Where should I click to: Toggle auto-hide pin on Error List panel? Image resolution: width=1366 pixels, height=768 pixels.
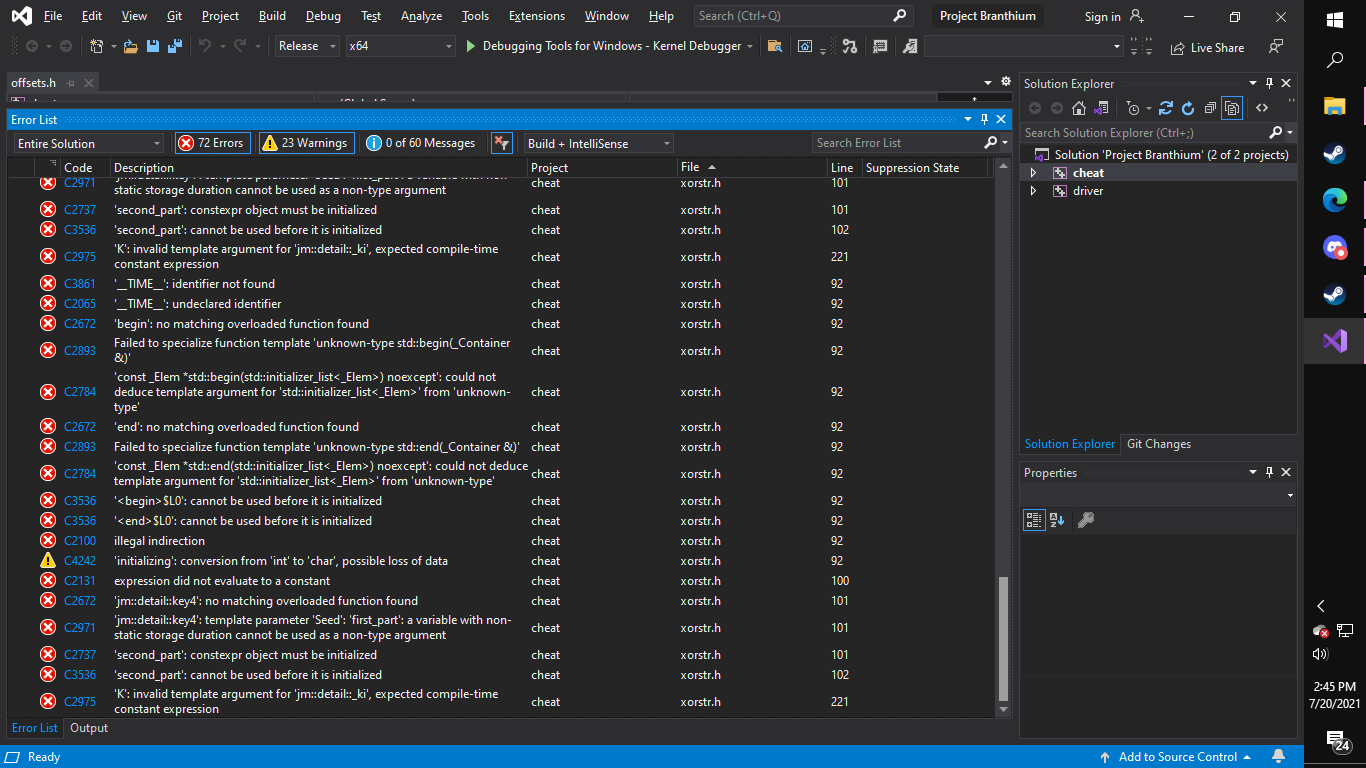[985, 119]
